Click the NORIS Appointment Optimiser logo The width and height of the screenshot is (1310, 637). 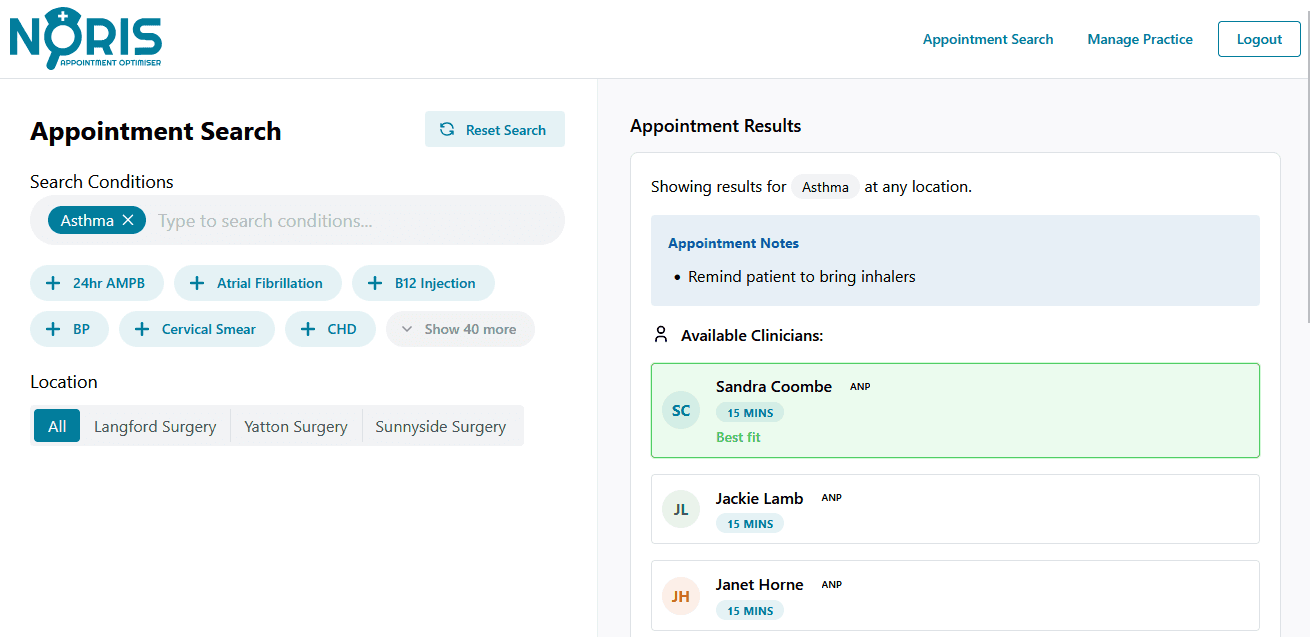(x=85, y=39)
